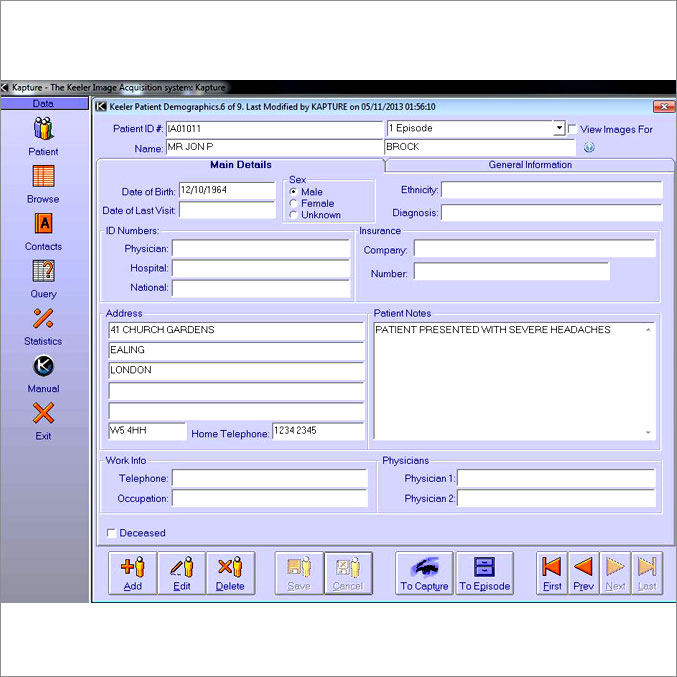The height and width of the screenshot is (677, 677).
Task: Click the round blue icon beside surname
Action: (589, 147)
